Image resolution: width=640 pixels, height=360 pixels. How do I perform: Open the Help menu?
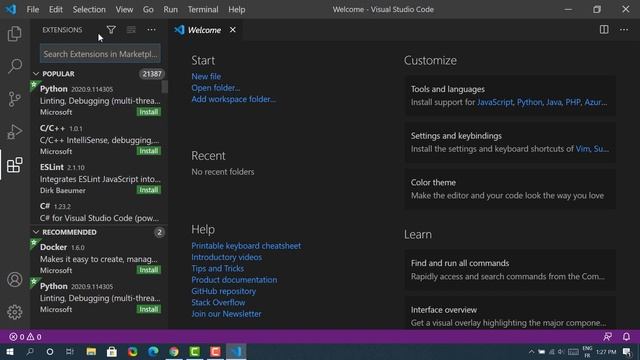237,9
